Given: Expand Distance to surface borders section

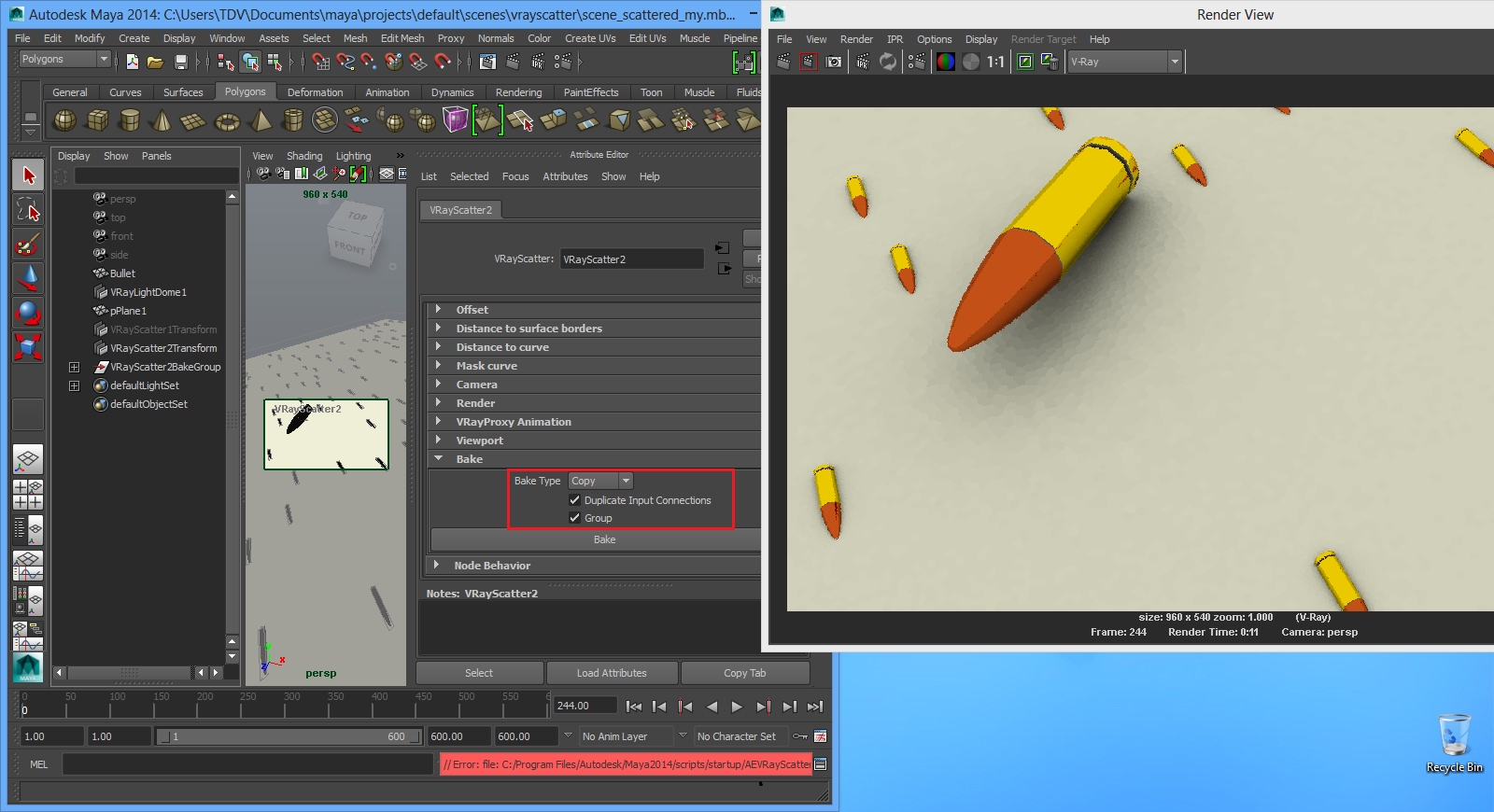Looking at the screenshot, I should tap(438, 328).
